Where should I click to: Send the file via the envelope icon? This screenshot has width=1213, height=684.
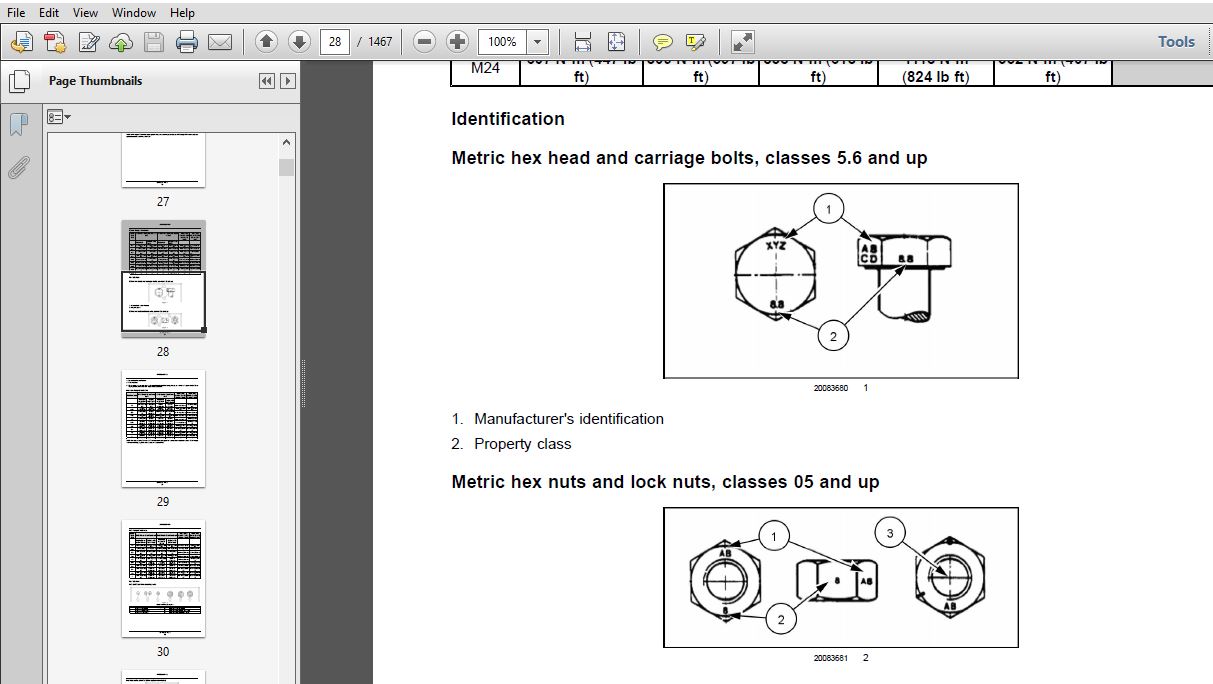[220, 42]
